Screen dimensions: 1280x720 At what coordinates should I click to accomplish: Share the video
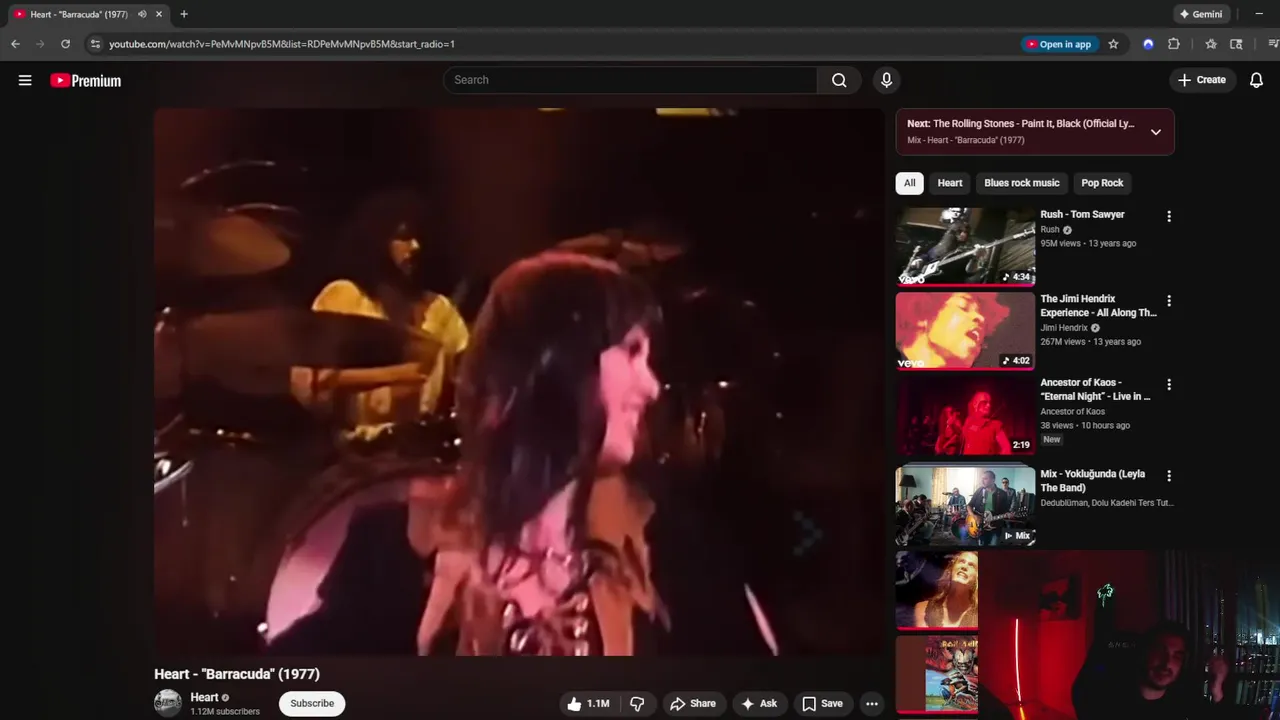(692, 703)
